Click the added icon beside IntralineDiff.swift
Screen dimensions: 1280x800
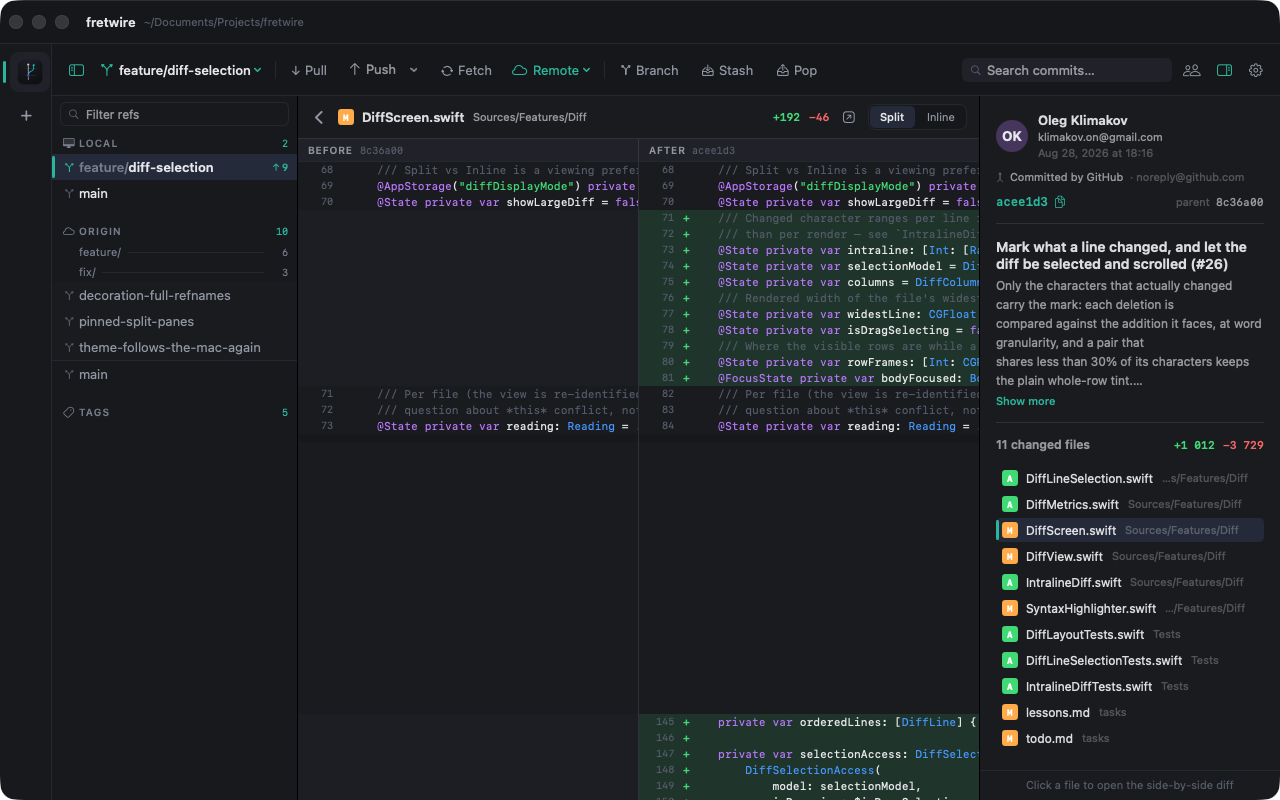point(1010,582)
